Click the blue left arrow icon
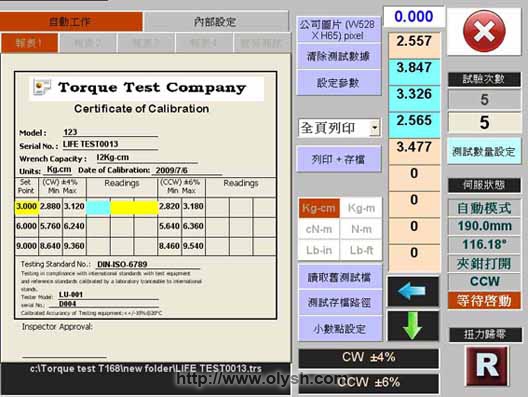 [x=413, y=292]
